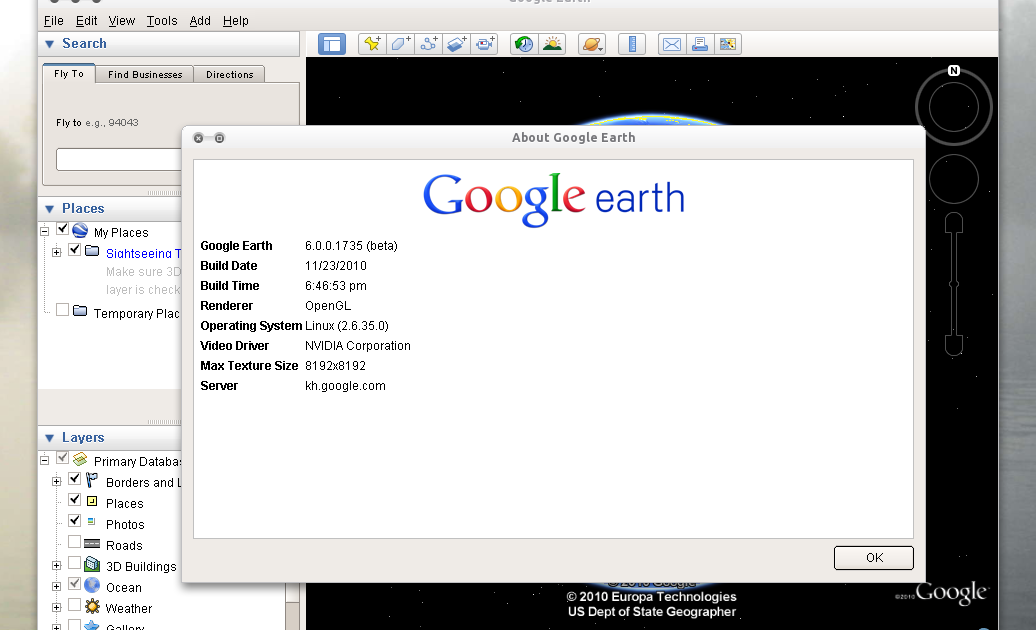Open the Ruler tool

632,43
